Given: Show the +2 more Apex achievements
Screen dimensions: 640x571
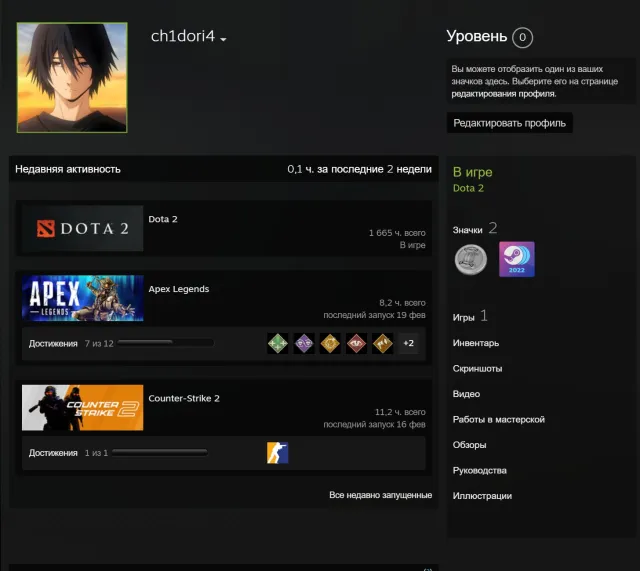Looking at the screenshot, I should (409, 343).
